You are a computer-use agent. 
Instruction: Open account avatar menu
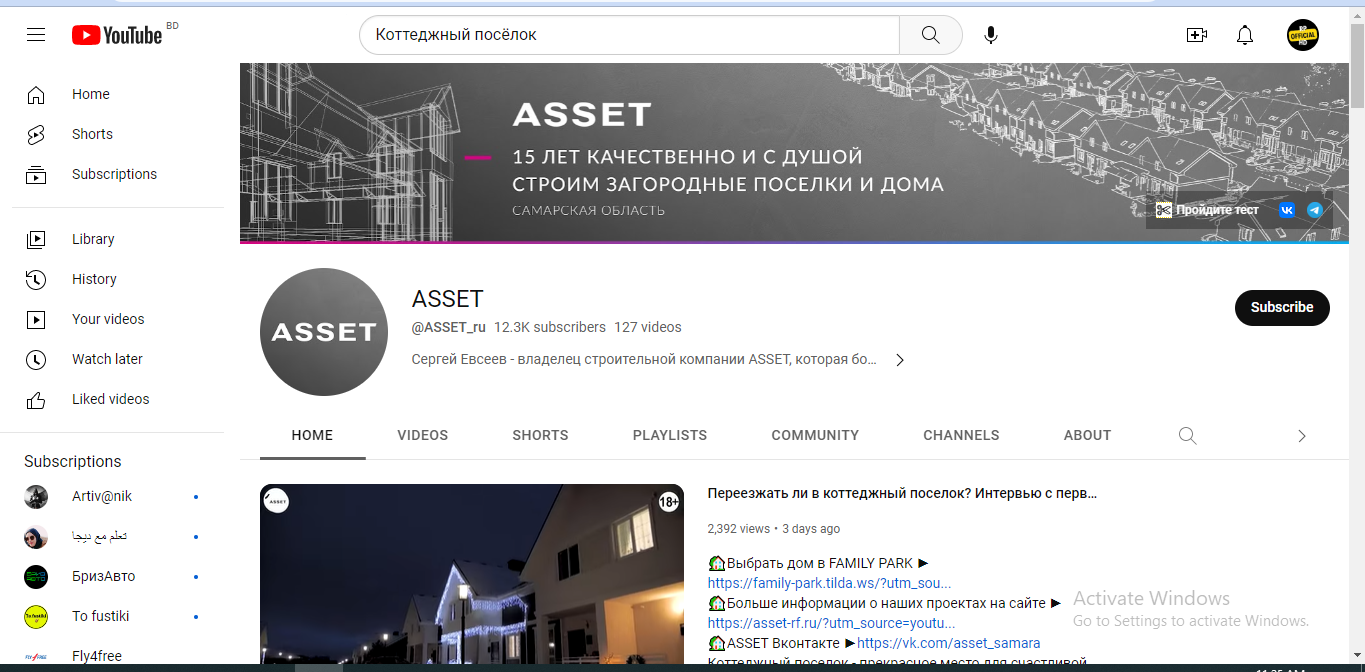tap(1302, 35)
